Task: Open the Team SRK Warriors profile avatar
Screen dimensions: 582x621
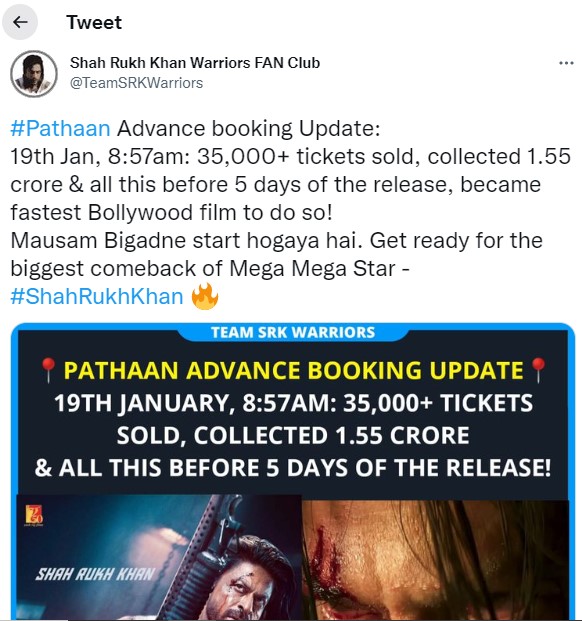Action: (x=34, y=74)
